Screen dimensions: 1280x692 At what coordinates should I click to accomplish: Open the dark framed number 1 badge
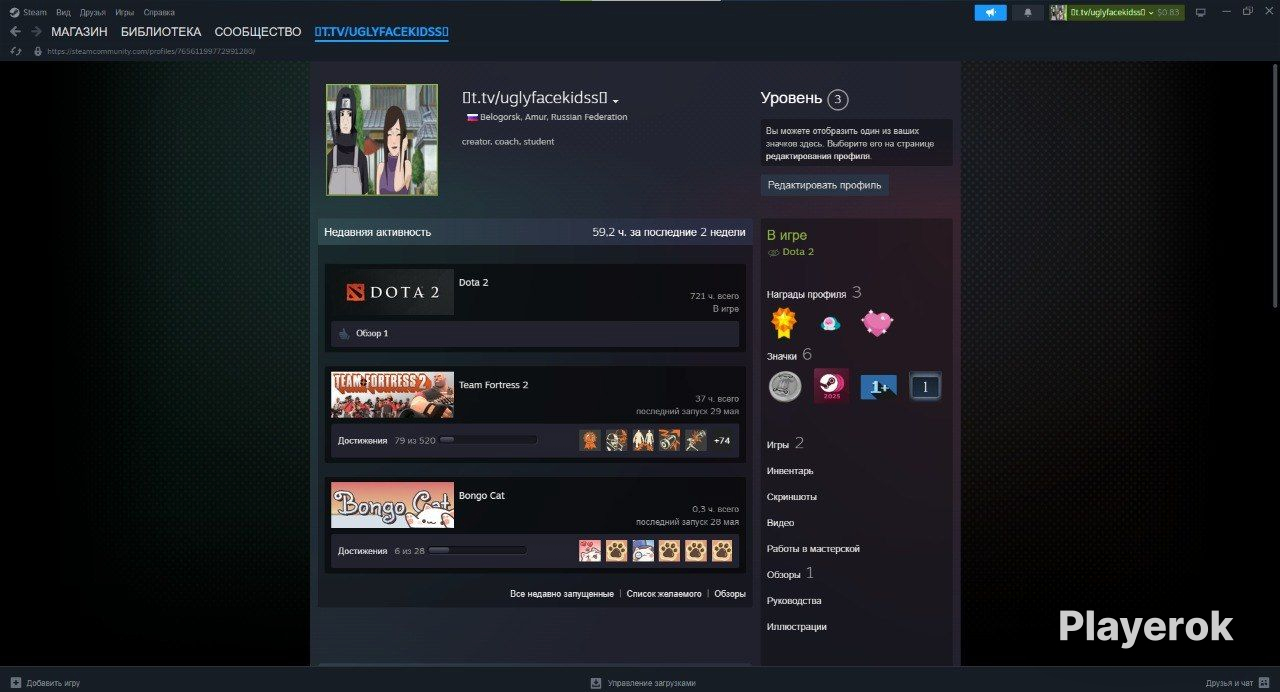click(925, 386)
